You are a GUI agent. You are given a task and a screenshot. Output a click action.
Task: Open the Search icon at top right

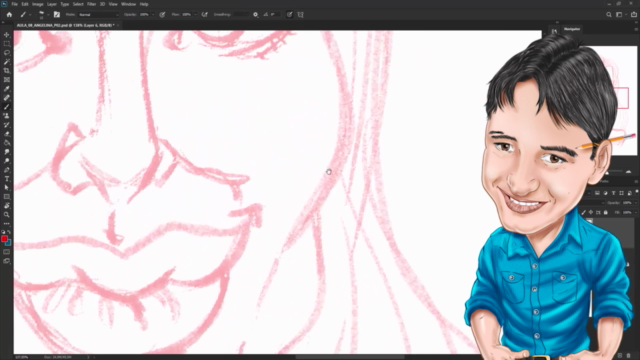pos(609,15)
